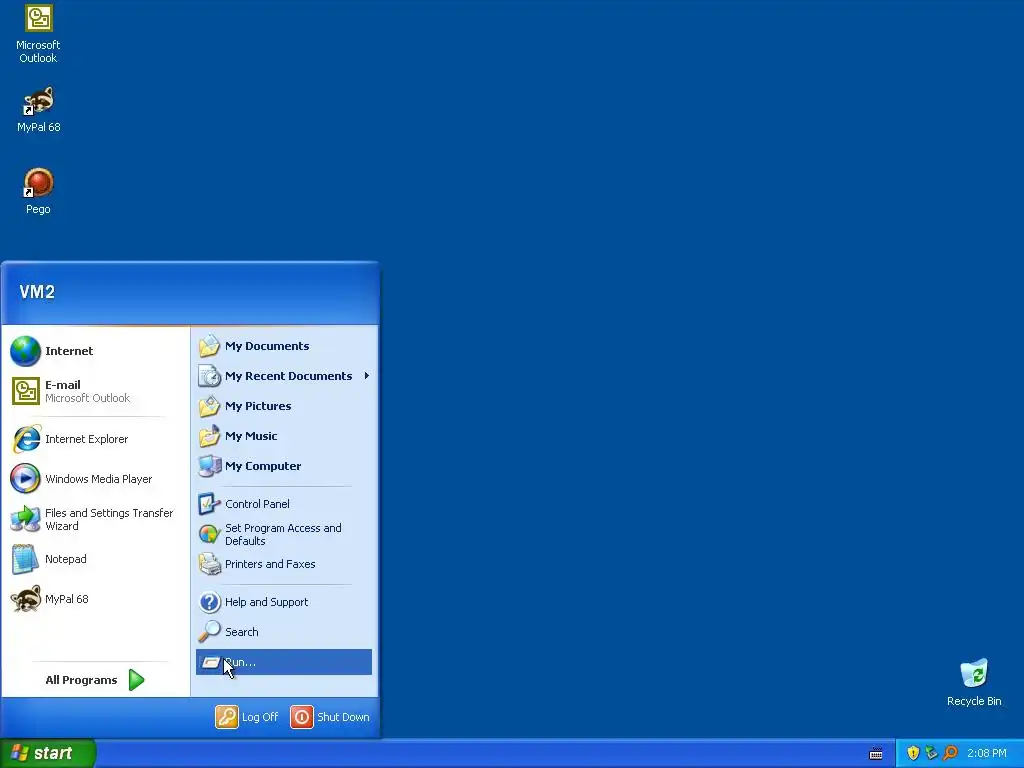Select Help and Support entry
This screenshot has width=1024, height=768.
tap(284, 602)
